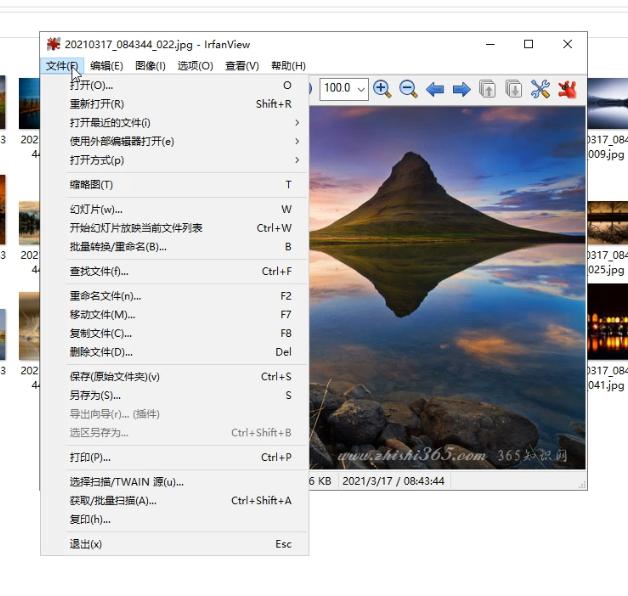Click file name ending 009.jpg in background window

[x=606, y=154]
